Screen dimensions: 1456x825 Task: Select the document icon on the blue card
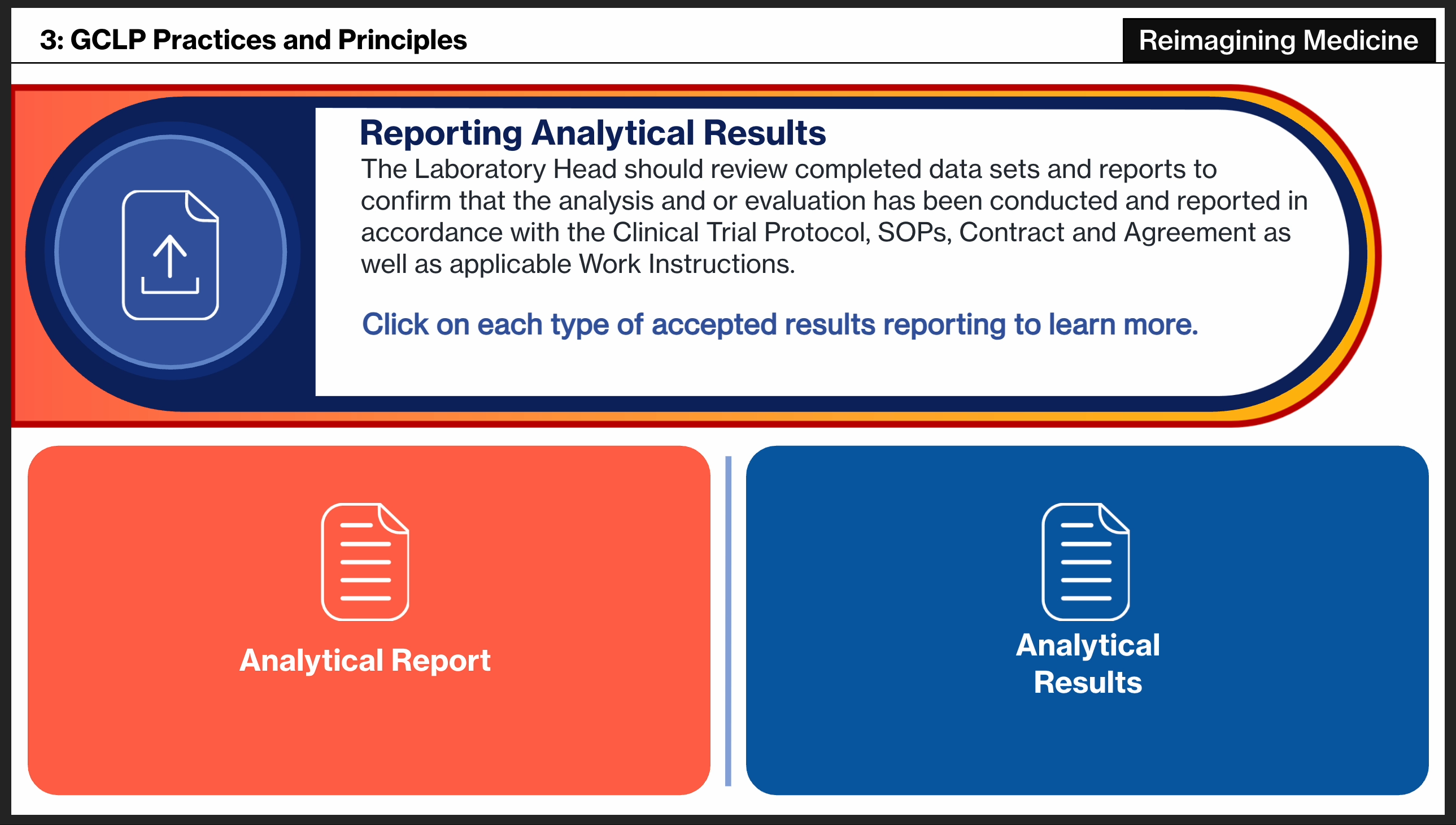pos(1086,562)
